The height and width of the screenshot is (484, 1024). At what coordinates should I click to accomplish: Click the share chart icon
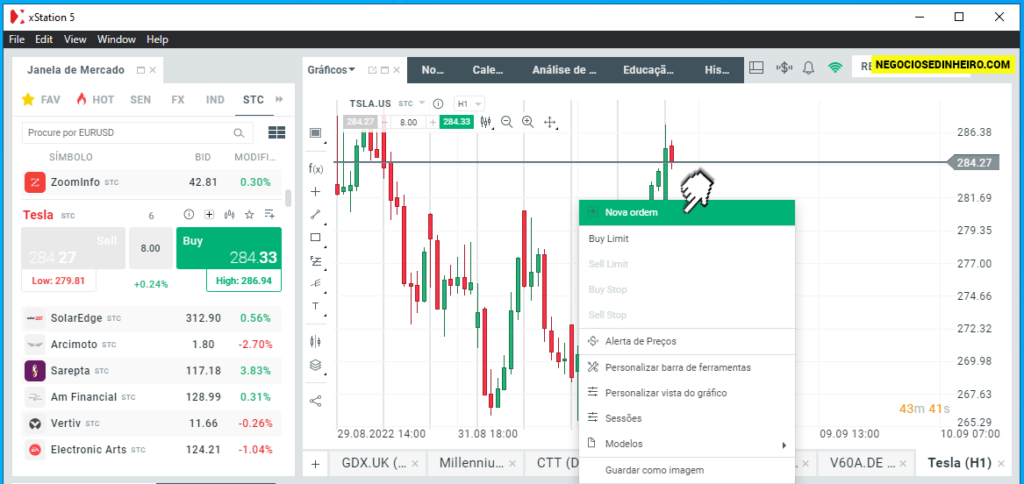[315, 400]
